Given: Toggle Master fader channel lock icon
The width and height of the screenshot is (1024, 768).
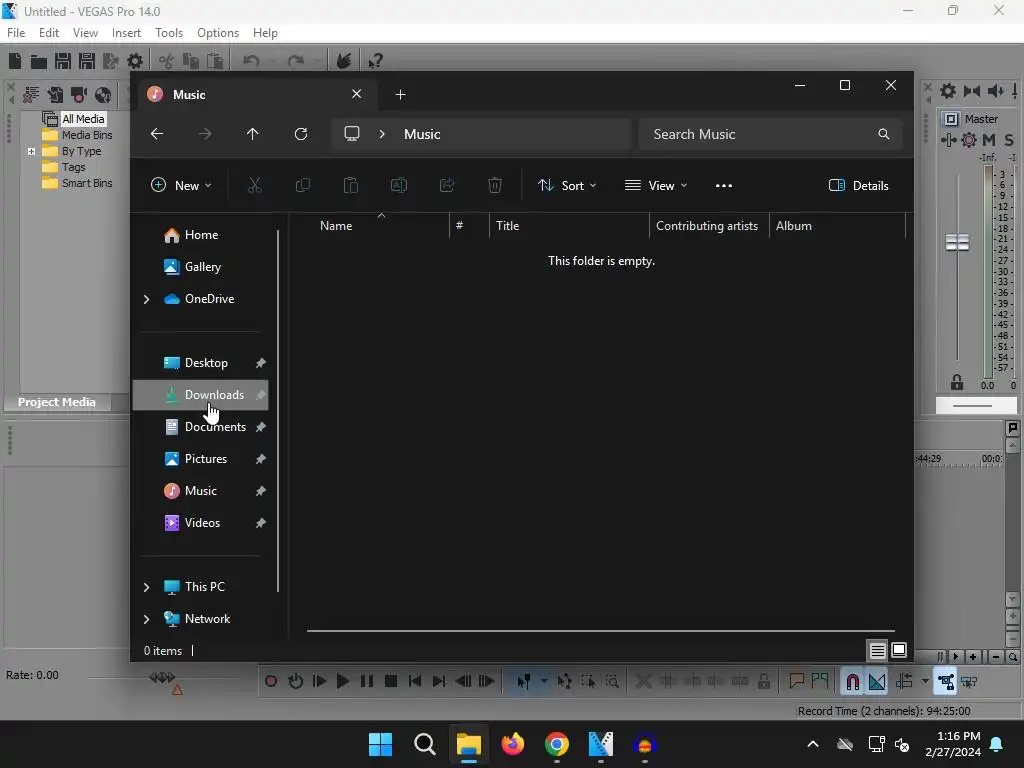Looking at the screenshot, I should tap(957, 383).
